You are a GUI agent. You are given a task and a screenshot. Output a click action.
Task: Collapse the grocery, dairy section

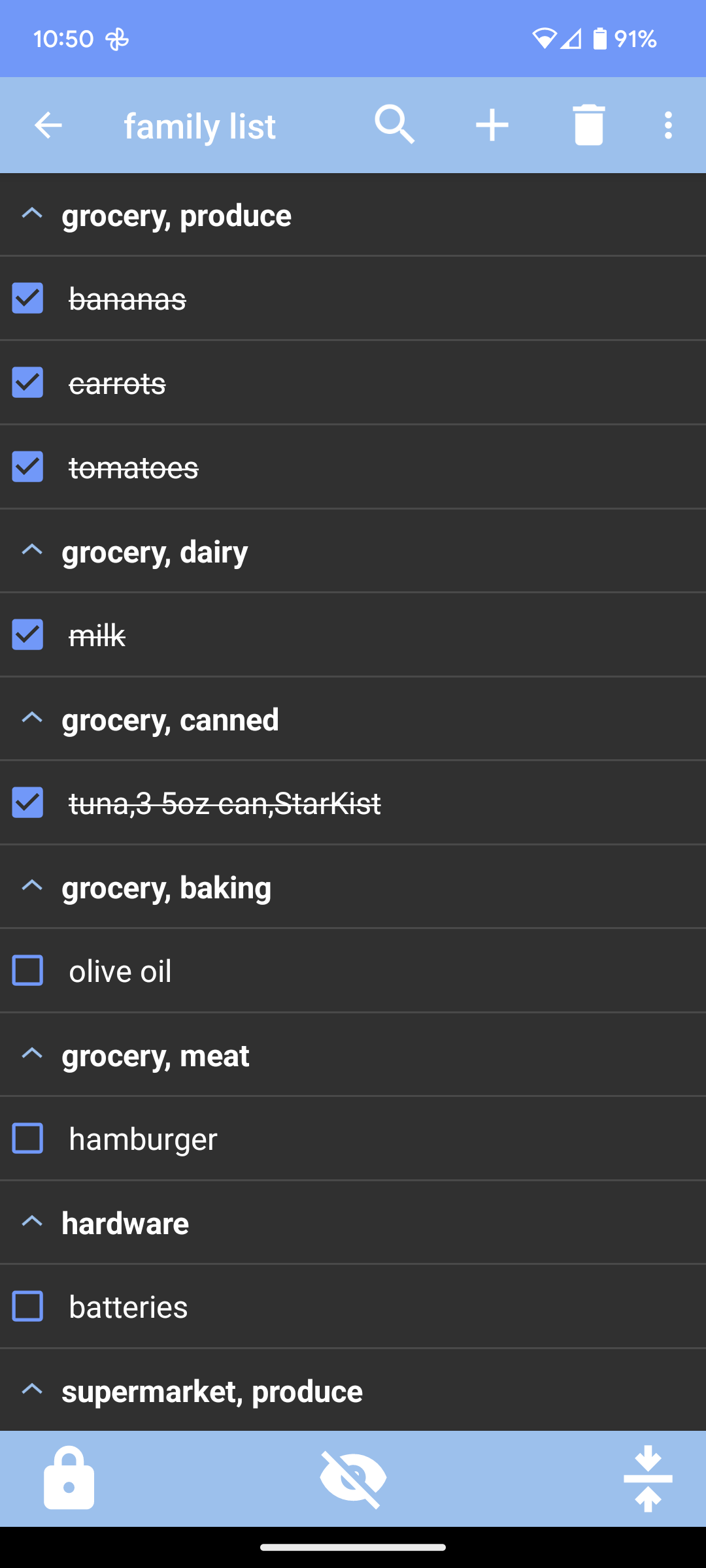coord(32,551)
